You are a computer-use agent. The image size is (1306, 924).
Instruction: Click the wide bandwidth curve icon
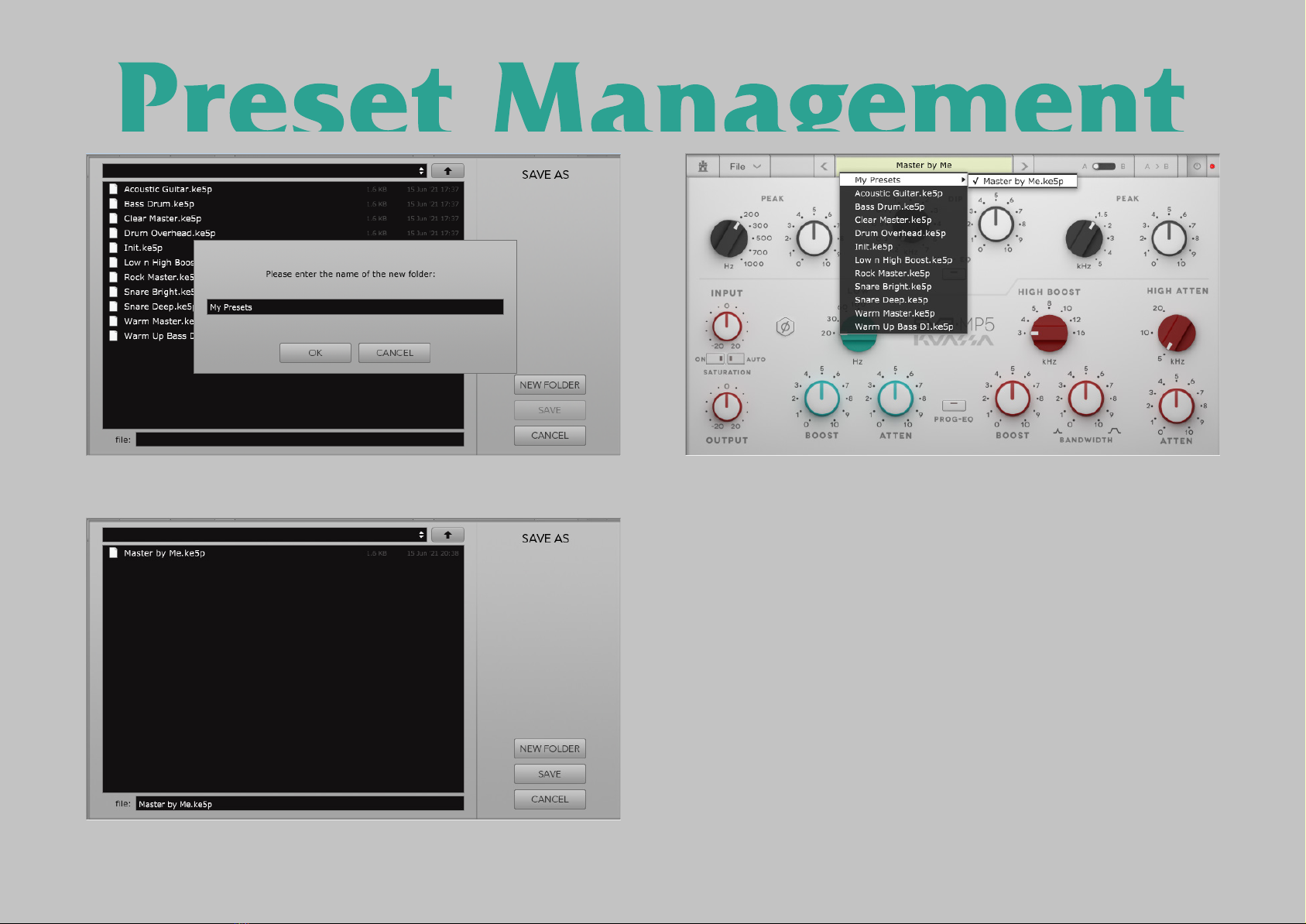[1114, 431]
